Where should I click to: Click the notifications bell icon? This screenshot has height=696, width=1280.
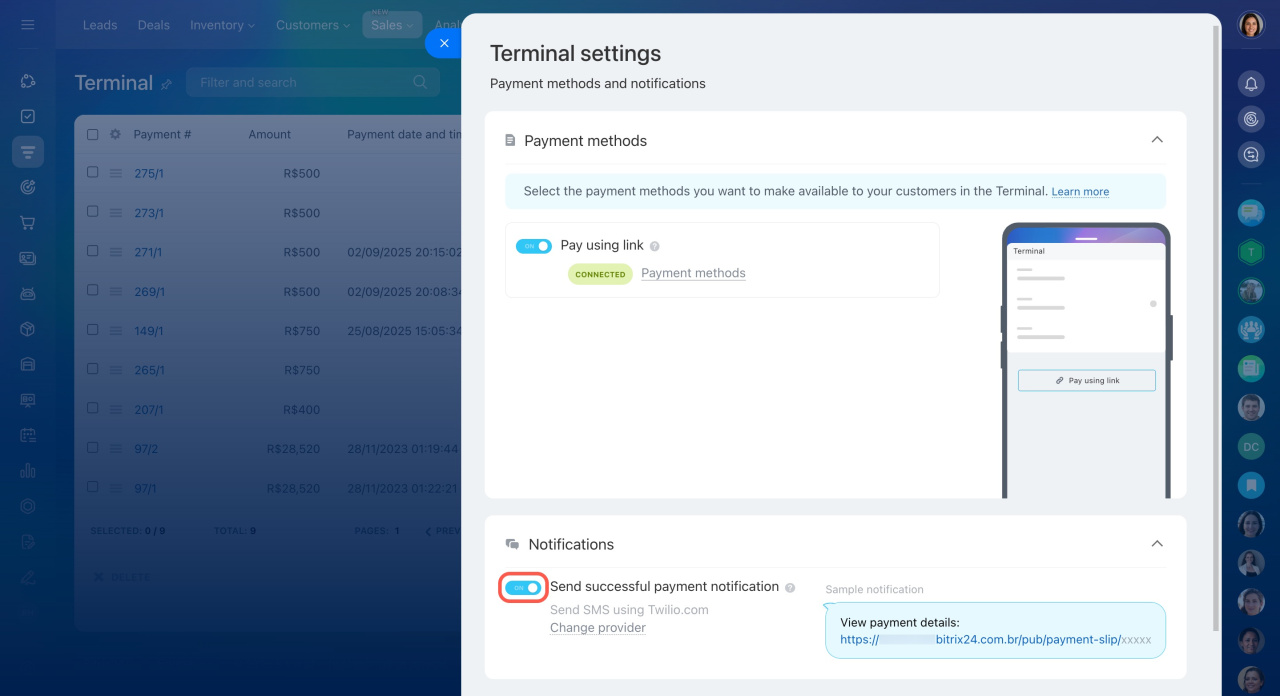(x=1251, y=84)
